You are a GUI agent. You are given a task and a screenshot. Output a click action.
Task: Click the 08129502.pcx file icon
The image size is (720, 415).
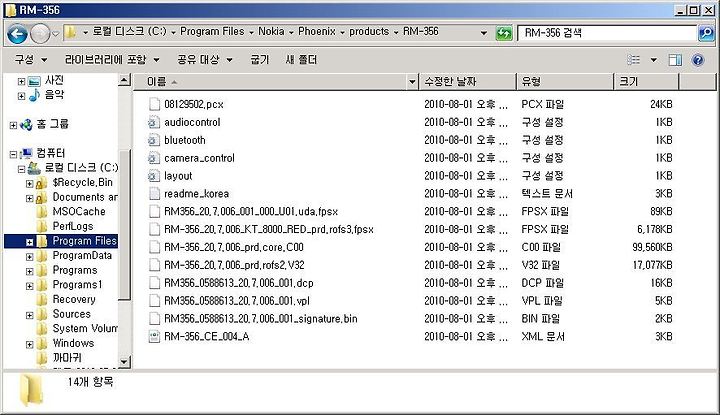pyautogui.click(x=154, y=104)
